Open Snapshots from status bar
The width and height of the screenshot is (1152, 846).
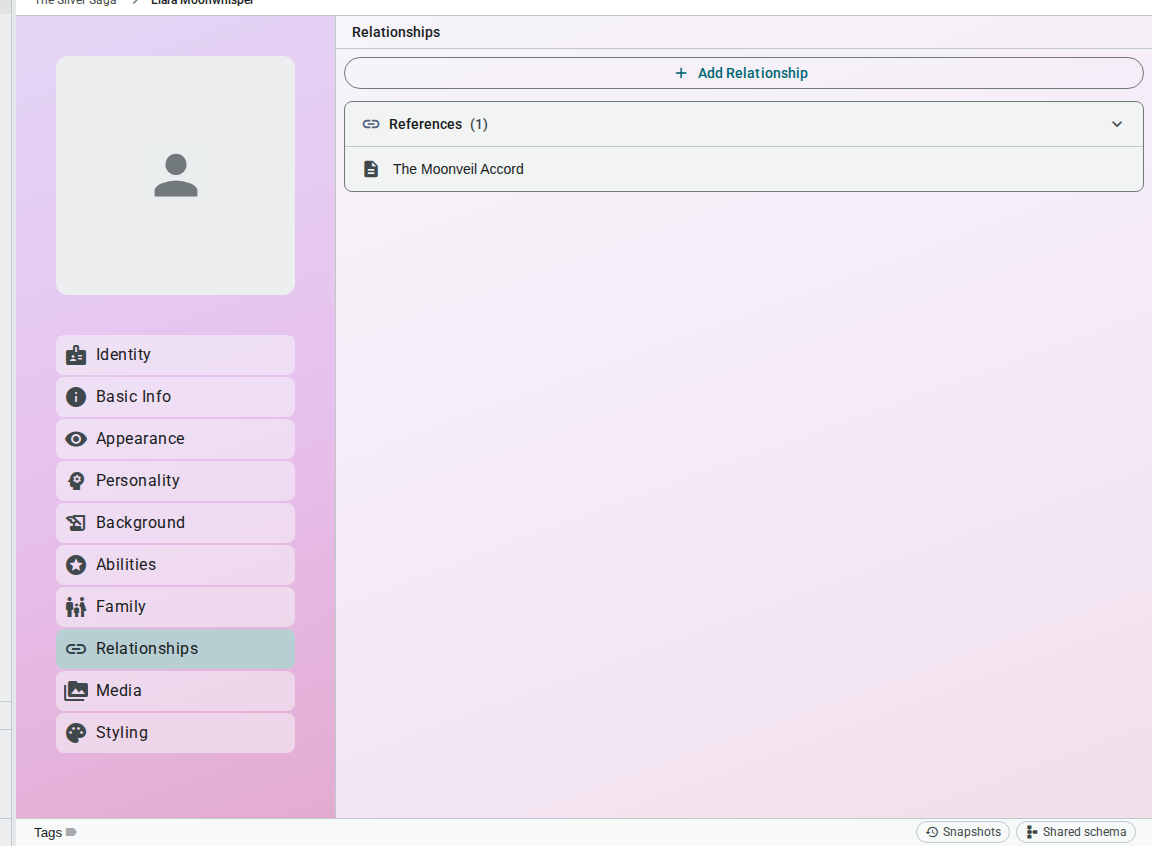(x=963, y=832)
